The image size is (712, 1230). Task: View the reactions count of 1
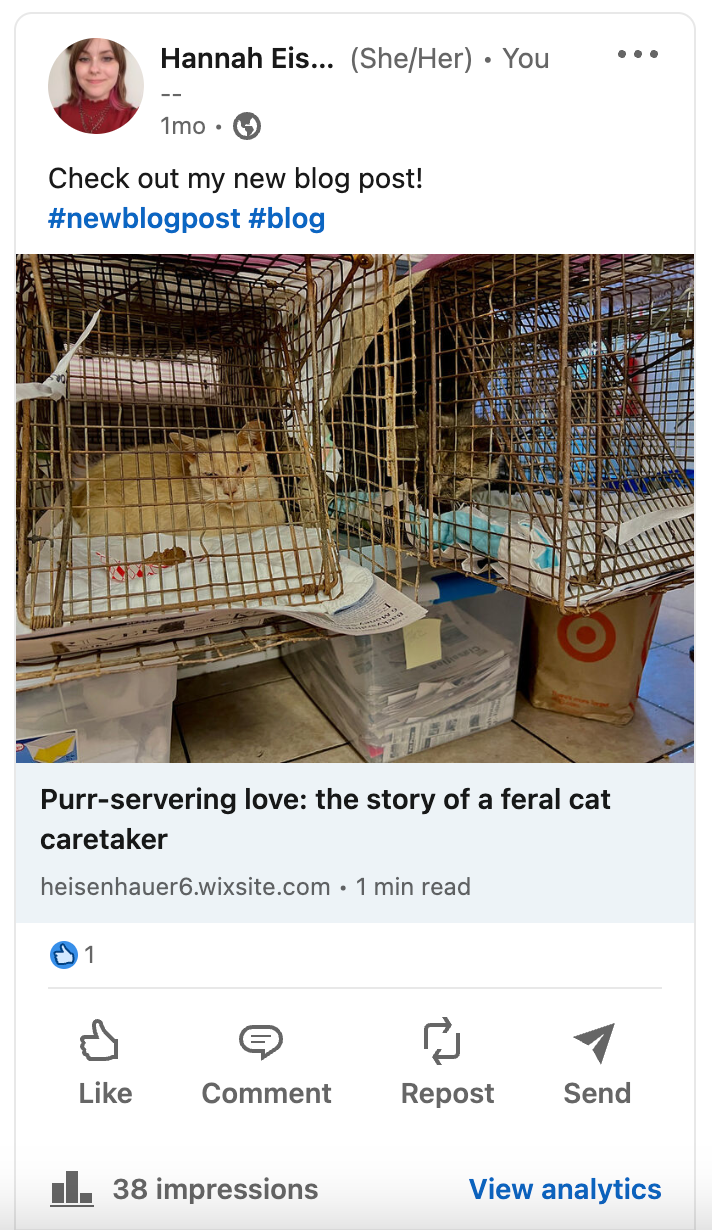tap(89, 955)
